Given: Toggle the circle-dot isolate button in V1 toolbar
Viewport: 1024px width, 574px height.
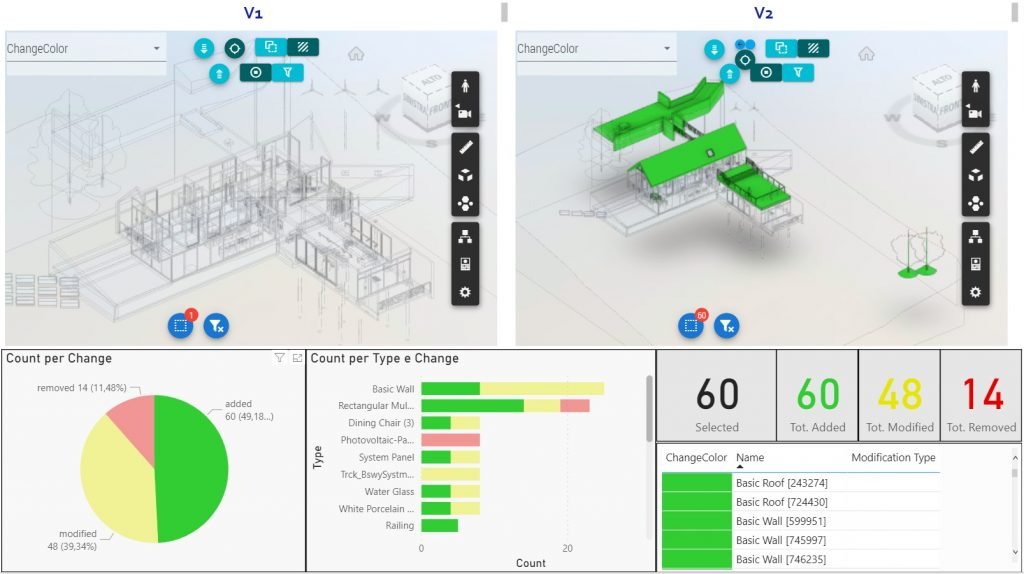Looking at the screenshot, I should point(256,72).
